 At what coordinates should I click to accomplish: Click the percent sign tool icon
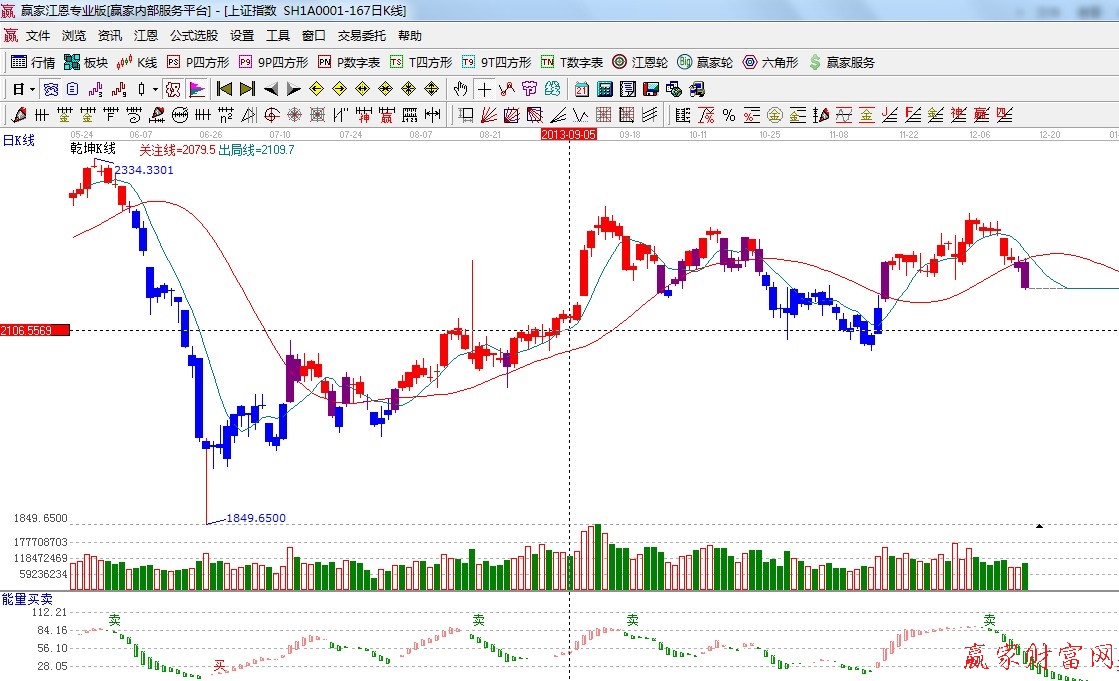[x=729, y=114]
